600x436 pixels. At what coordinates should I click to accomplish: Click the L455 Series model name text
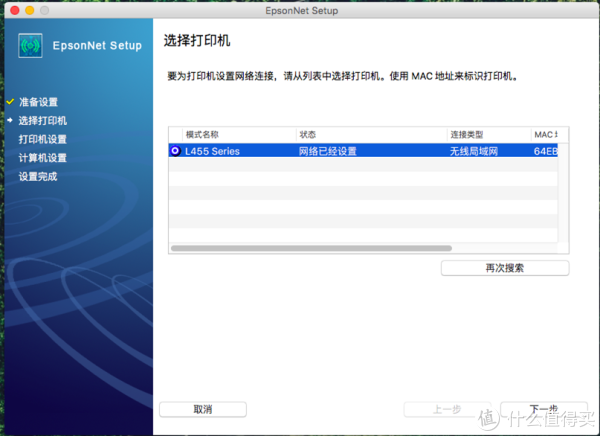tap(212, 151)
